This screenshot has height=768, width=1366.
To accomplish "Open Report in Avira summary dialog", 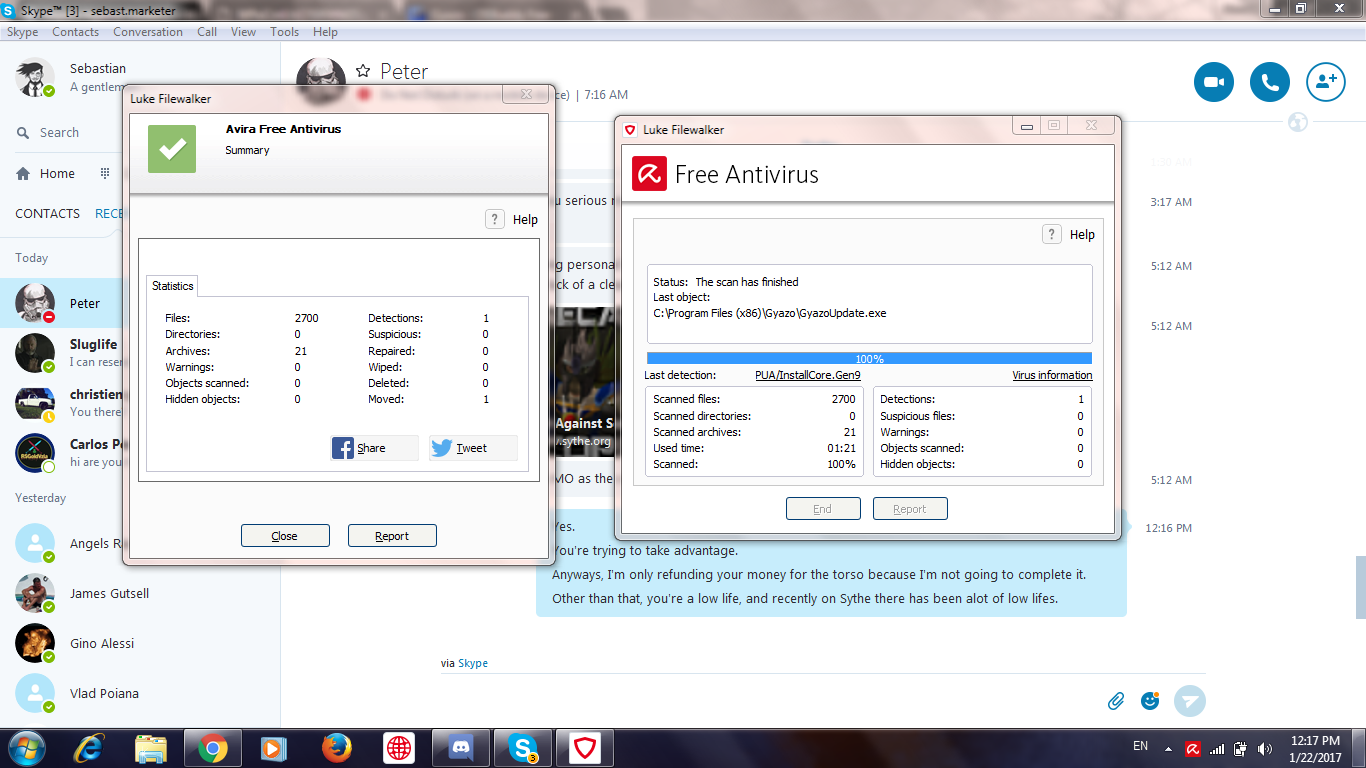I will pos(392,536).
